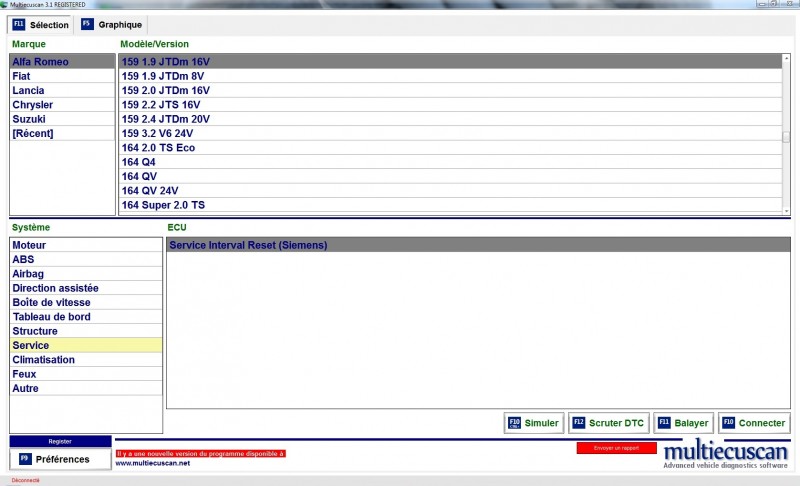800x486 pixels.
Task: Select Climatisation system category
Action: tap(43, 360)
